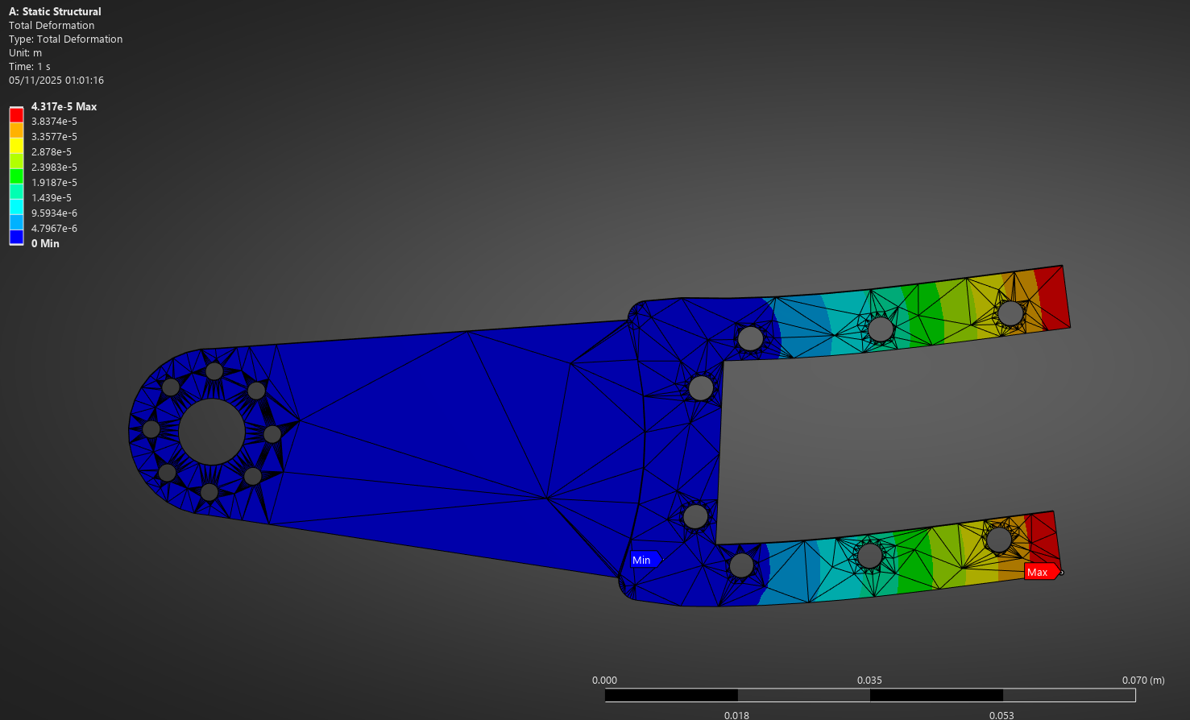
Task: Click the red maximum band in the legend
Action: (14, 114)
